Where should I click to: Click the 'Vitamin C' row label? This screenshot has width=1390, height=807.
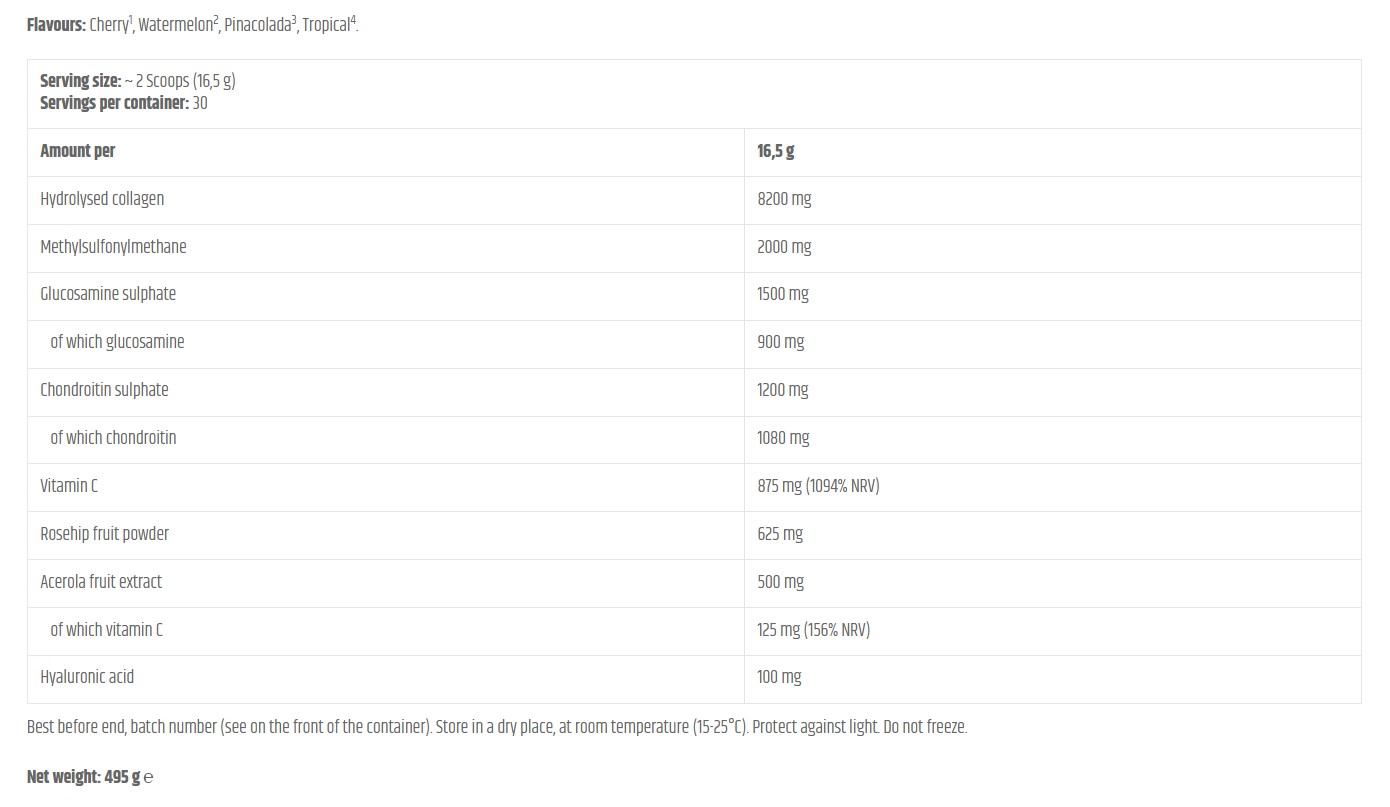coord(69,486)
